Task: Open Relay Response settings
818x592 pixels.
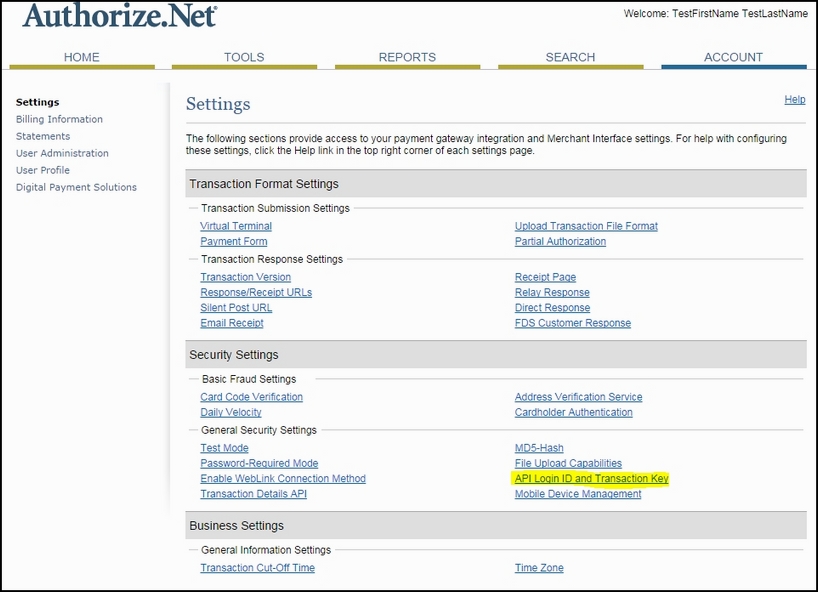Action: [x=552, y=293]
